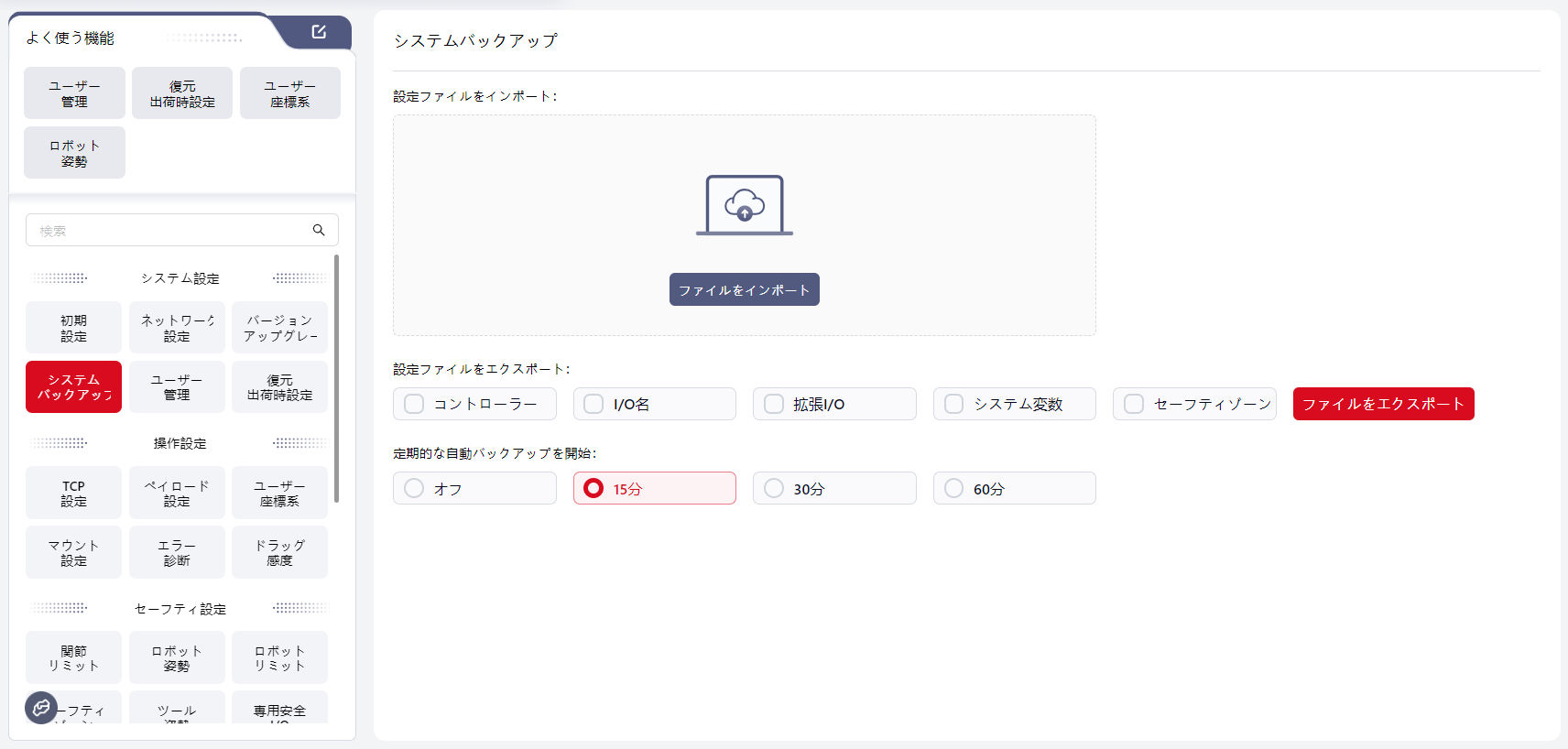Open ネットワーク設定 in system settings
The height and width of the screenshot is (749, 1568).
[x=177, y=328]
